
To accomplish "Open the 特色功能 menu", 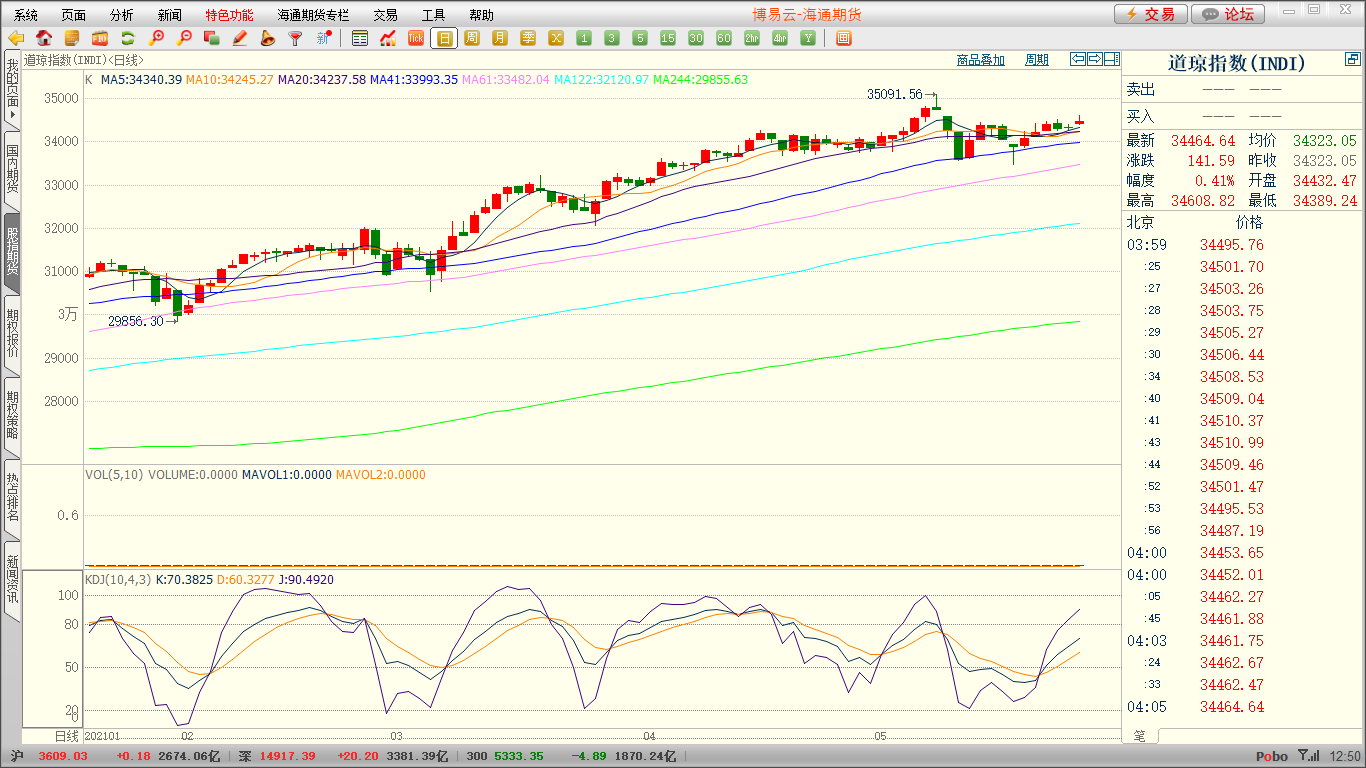I will tap(229, 15).
